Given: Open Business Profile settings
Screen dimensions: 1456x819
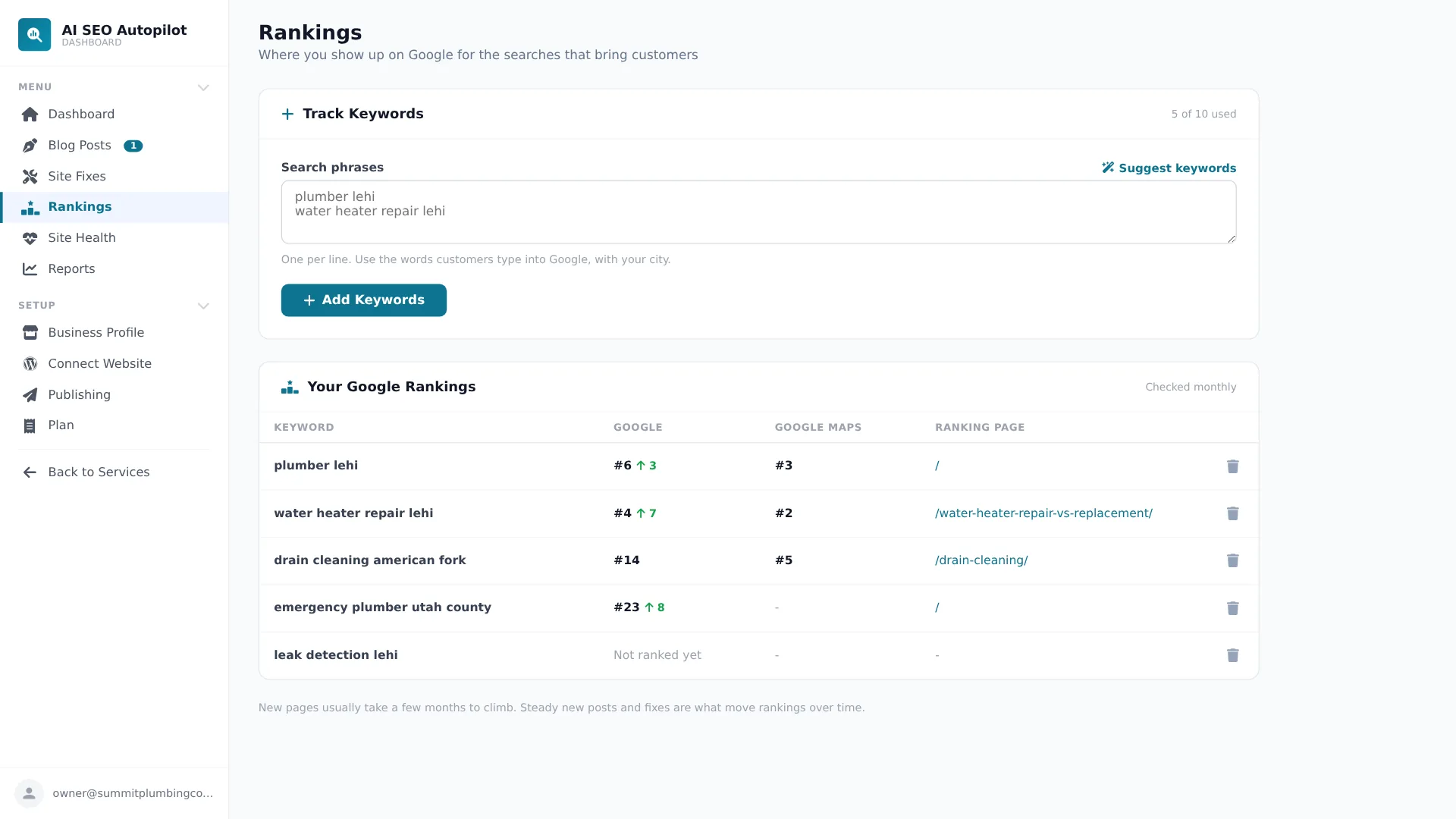Looking at the screenshot, I should 115,333.
